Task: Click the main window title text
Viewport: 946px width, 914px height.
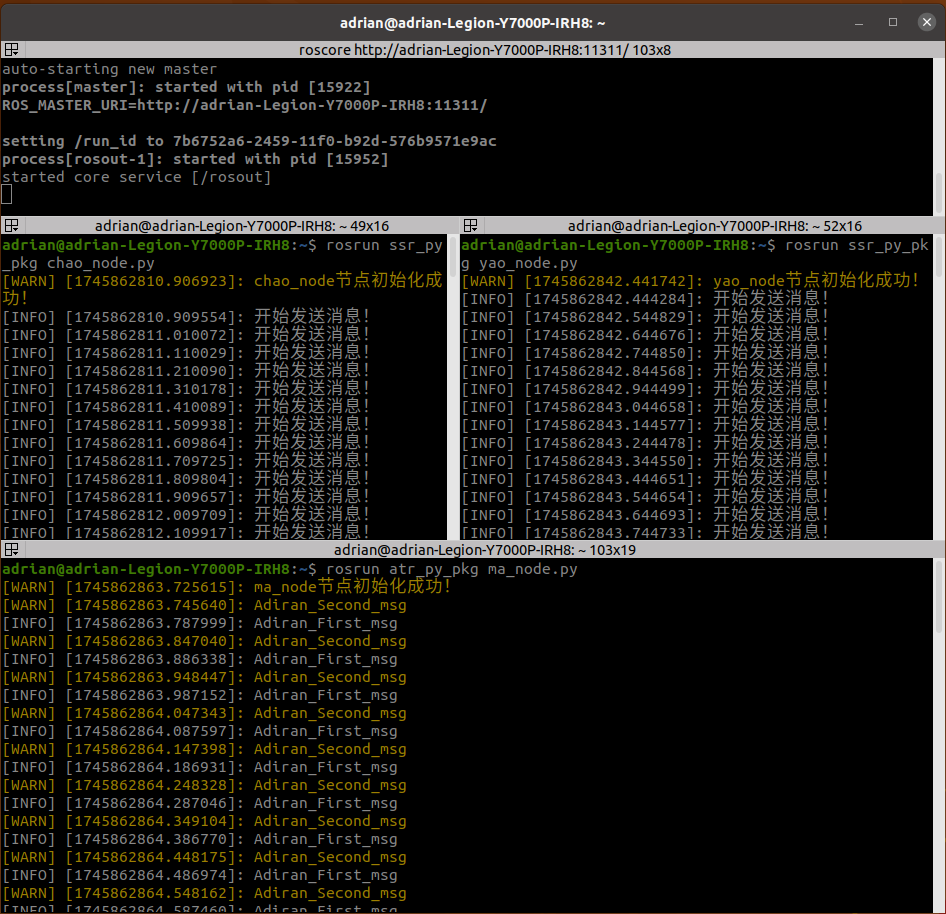Action: [x=472, y=23]
